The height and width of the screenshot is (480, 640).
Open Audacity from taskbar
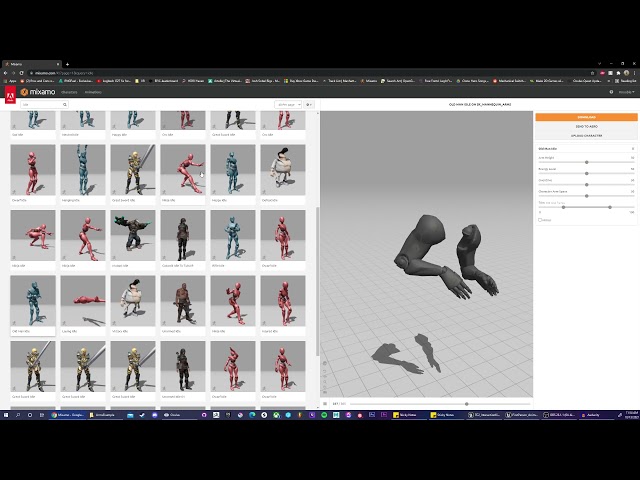[596, 415]
